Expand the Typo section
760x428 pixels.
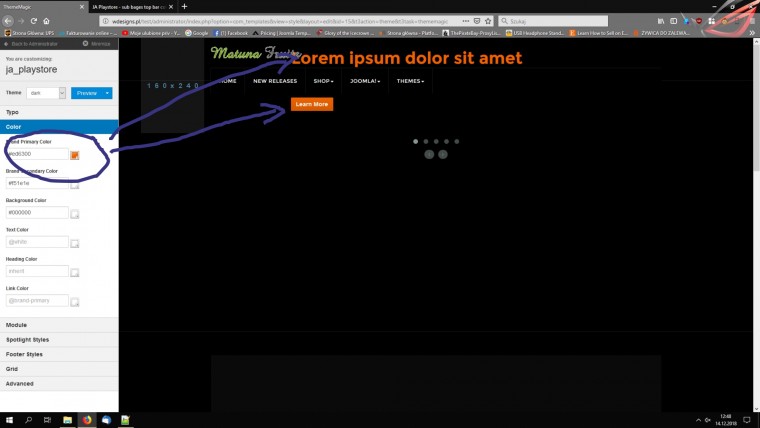pyautogui.click(x=59, y=112)
